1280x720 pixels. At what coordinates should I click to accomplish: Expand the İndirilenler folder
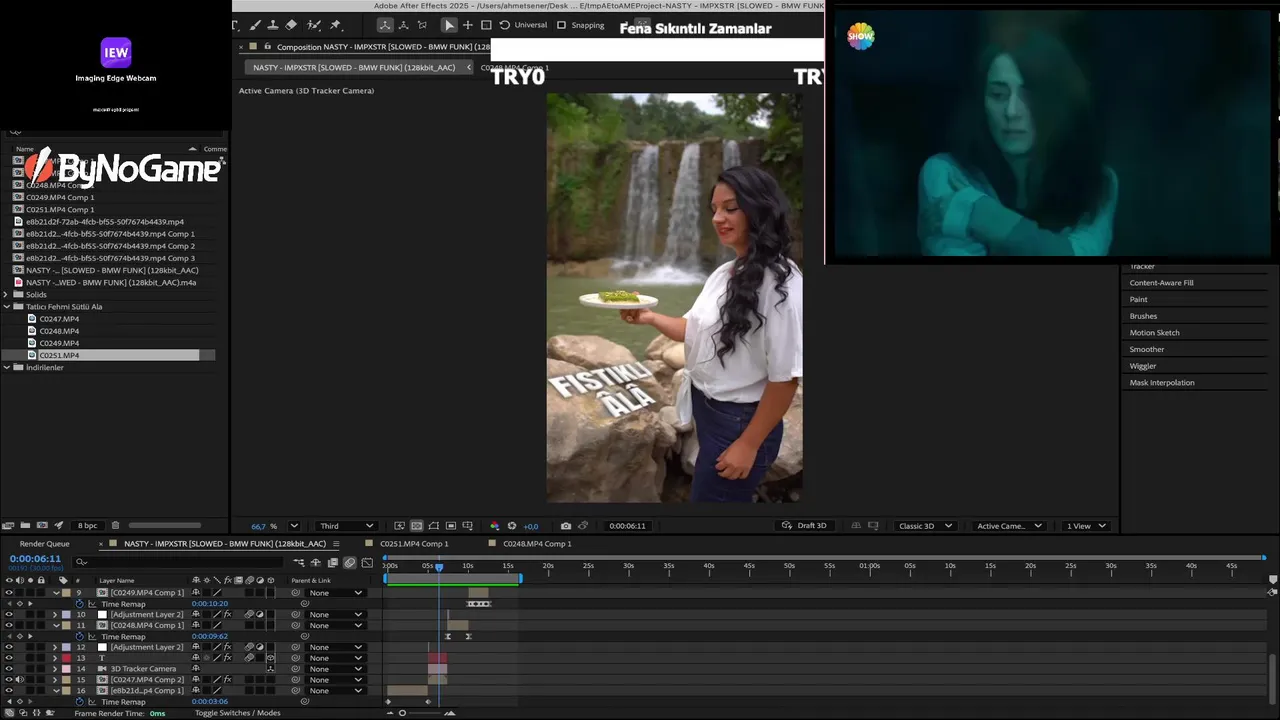[x=6, y=367]
